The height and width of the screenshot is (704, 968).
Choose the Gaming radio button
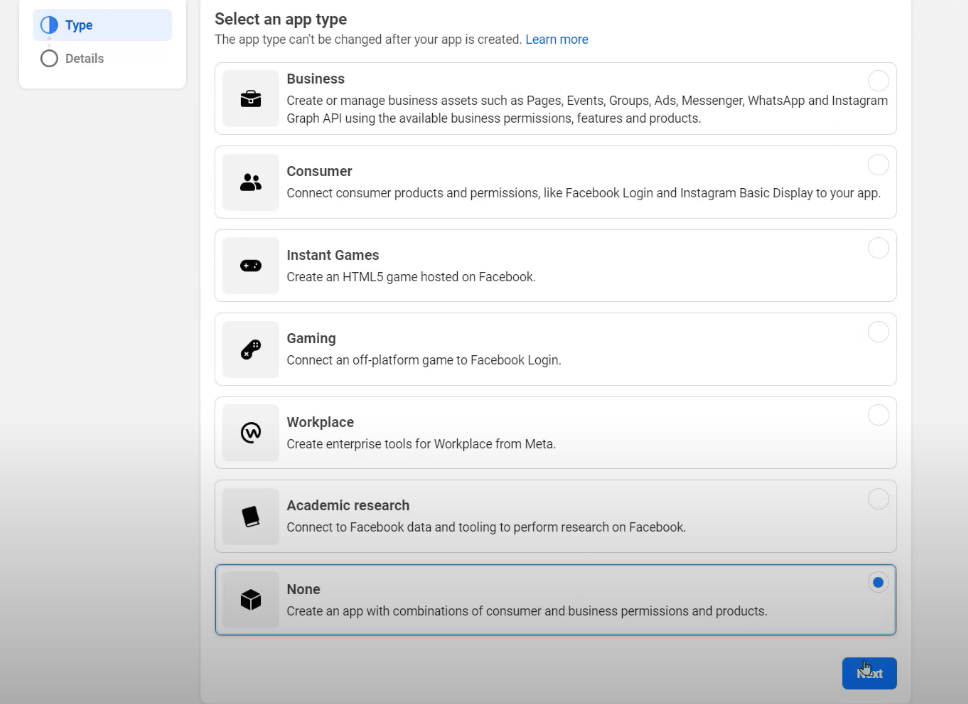click(x=878, y=332)
